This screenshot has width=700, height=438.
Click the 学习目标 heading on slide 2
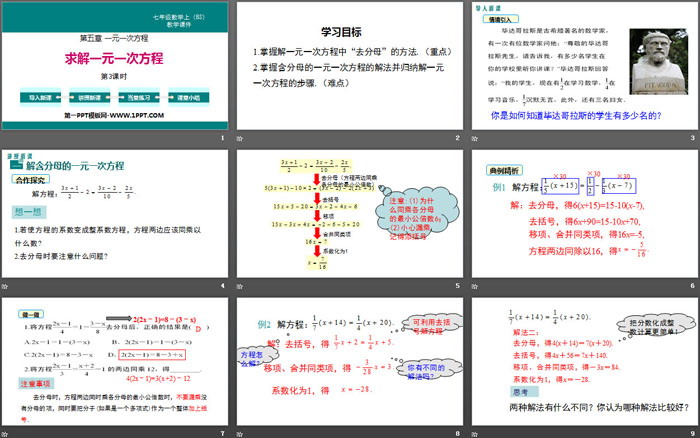(341, 32)
